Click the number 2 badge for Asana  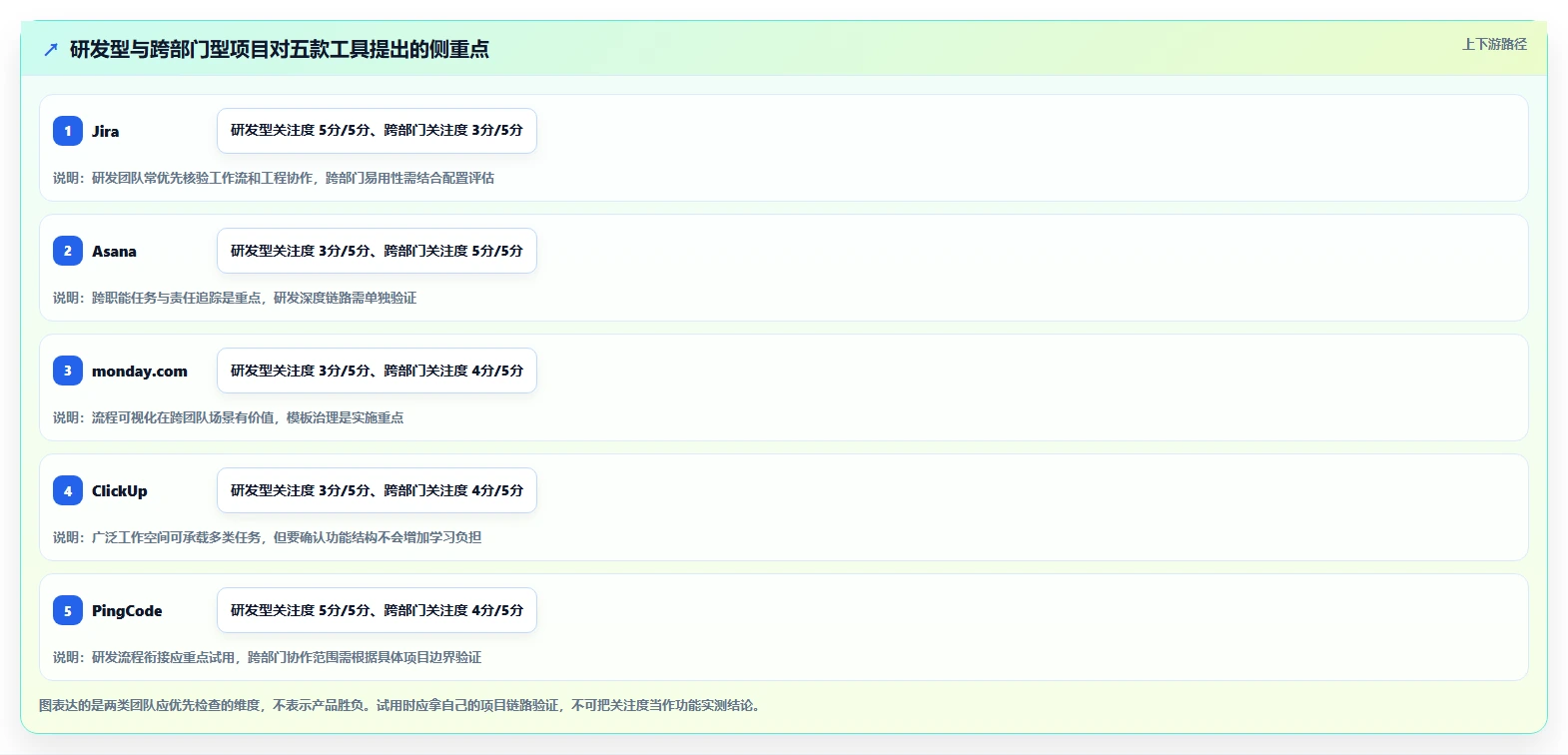[x=68, y=251]
